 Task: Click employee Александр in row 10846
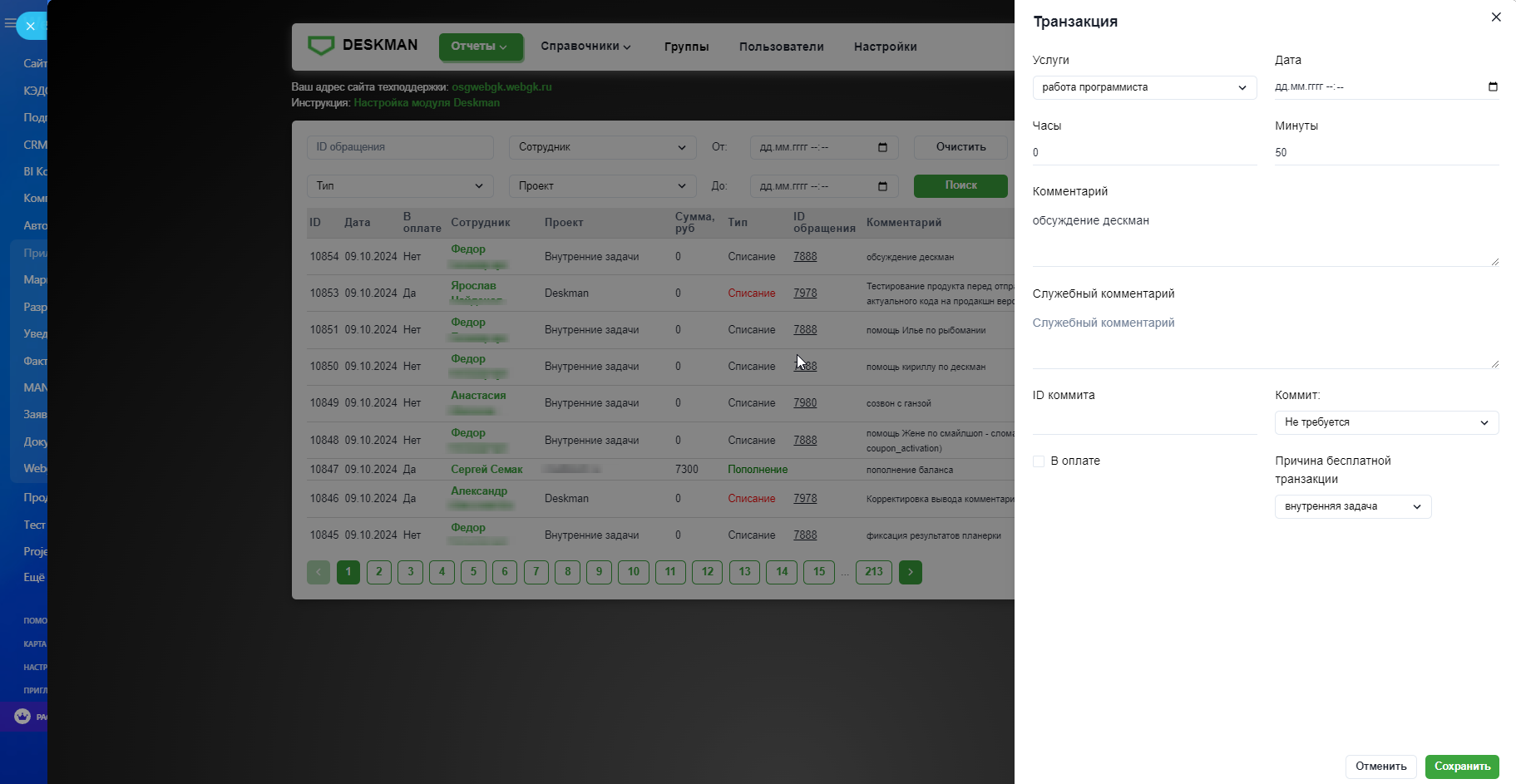click(x=479, y=491)
